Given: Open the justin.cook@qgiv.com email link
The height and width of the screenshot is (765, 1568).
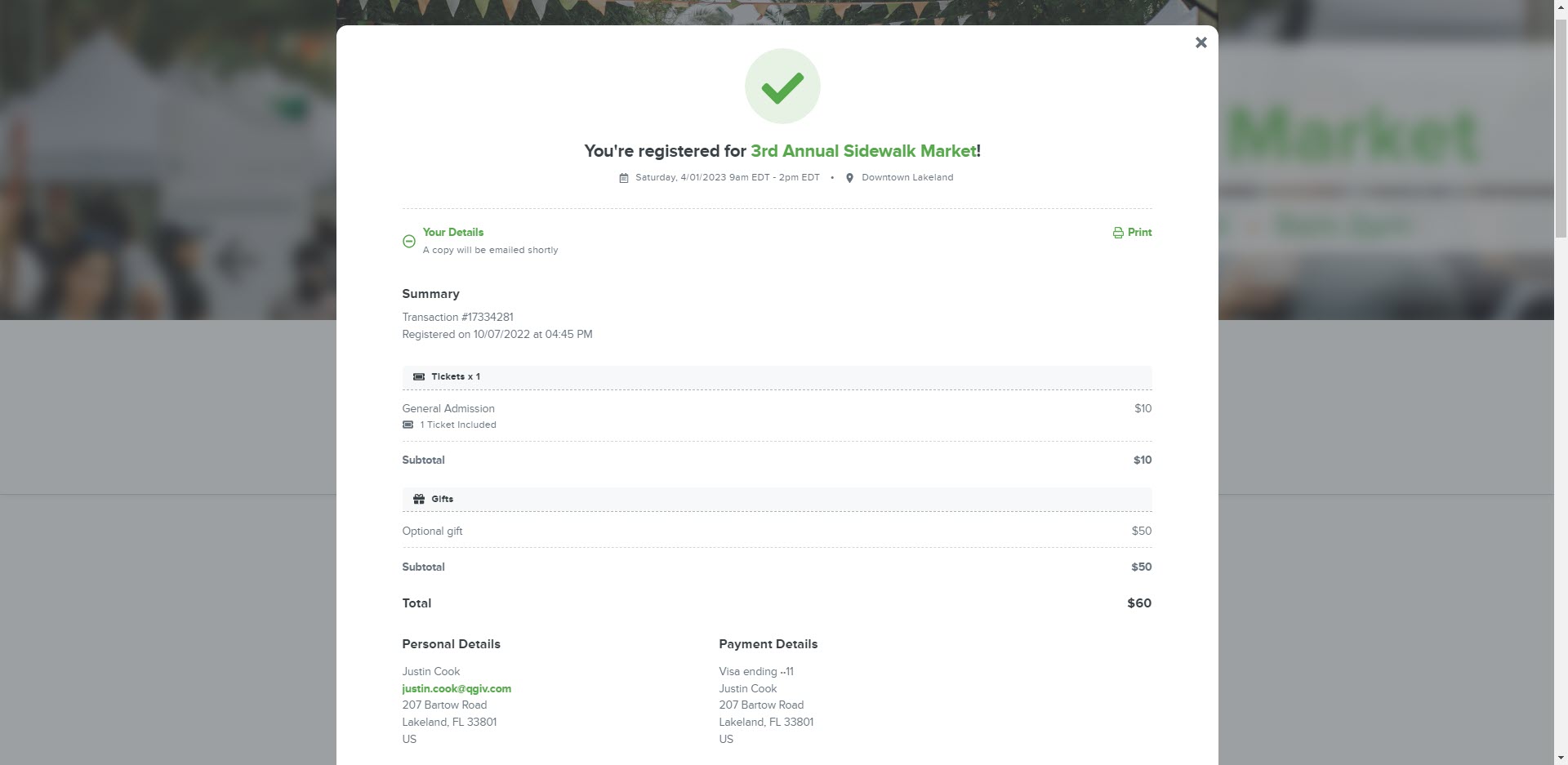Looking at the screenshot, I should pyautogui.click(x=457, y=688).
